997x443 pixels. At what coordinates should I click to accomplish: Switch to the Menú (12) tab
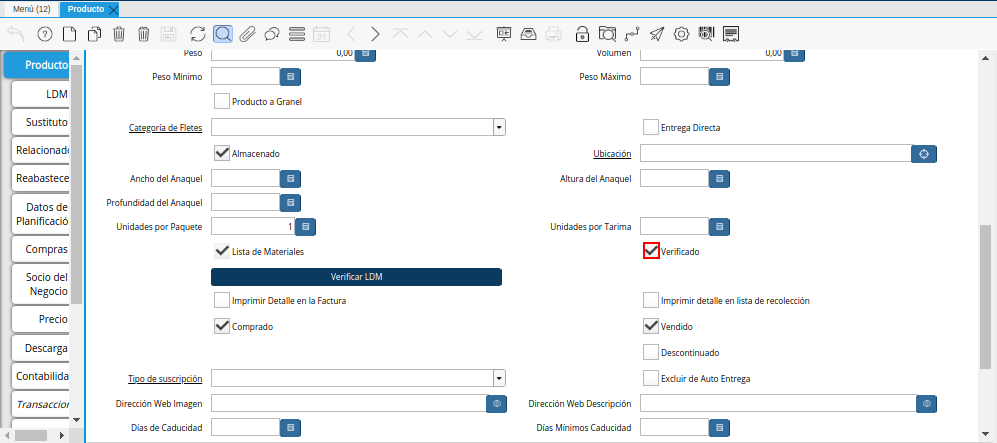coord(31,9)
